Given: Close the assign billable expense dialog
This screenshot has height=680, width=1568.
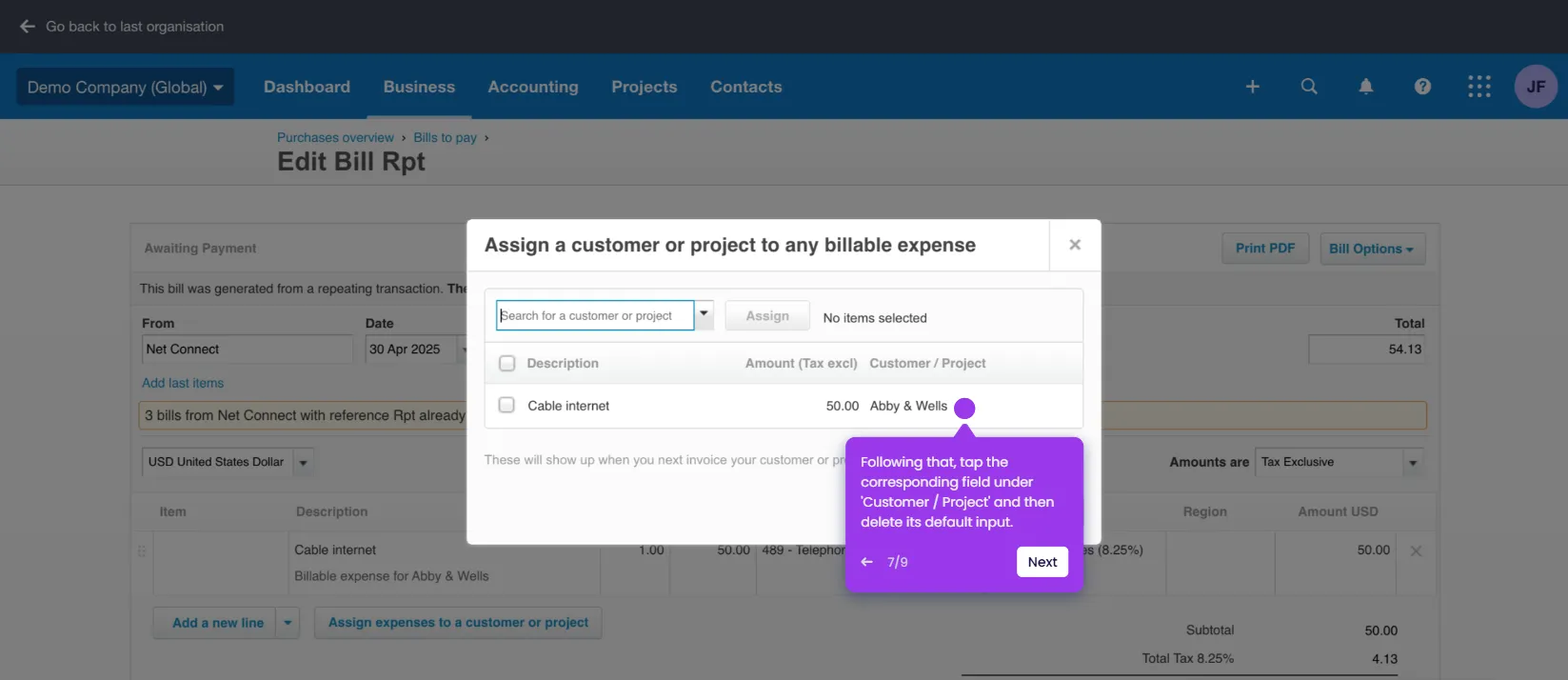Looking at the screenshot, I should pos(1075,245).
